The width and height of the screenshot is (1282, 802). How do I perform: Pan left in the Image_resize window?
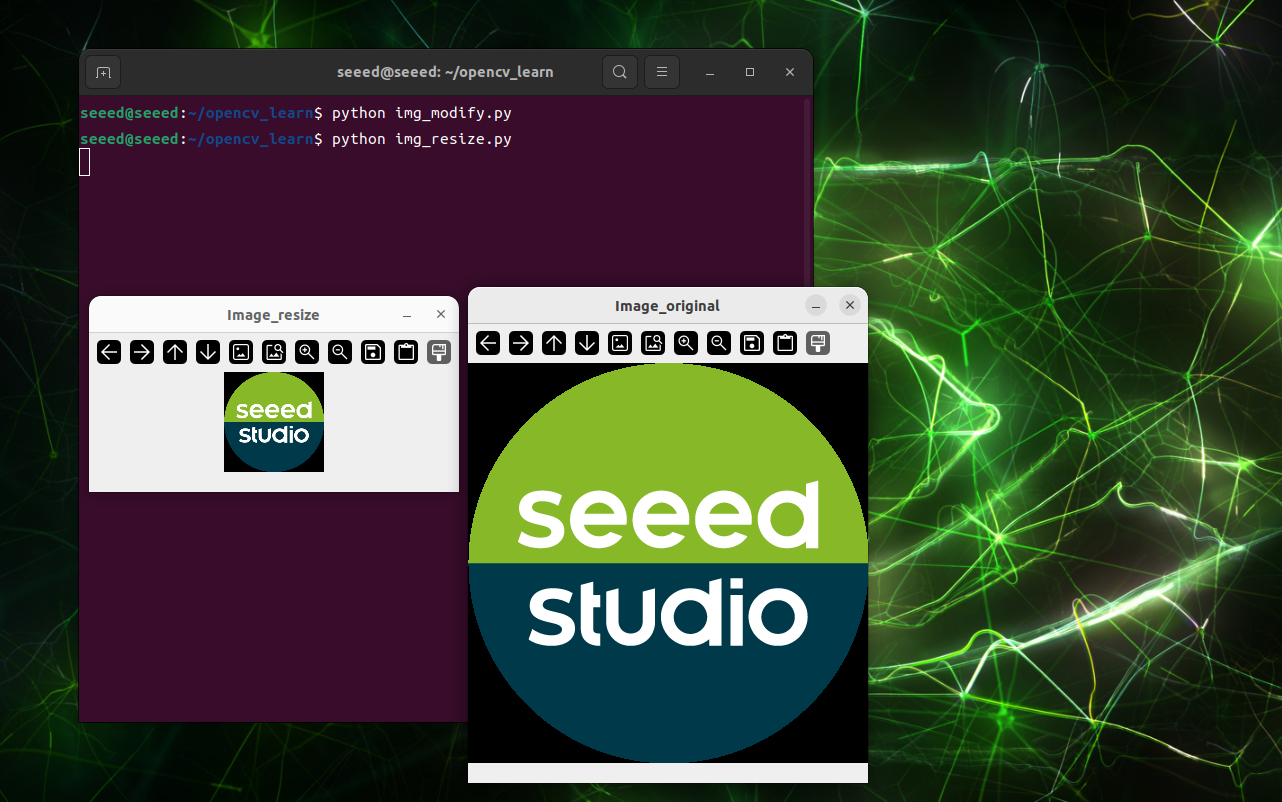click(109, 352)
